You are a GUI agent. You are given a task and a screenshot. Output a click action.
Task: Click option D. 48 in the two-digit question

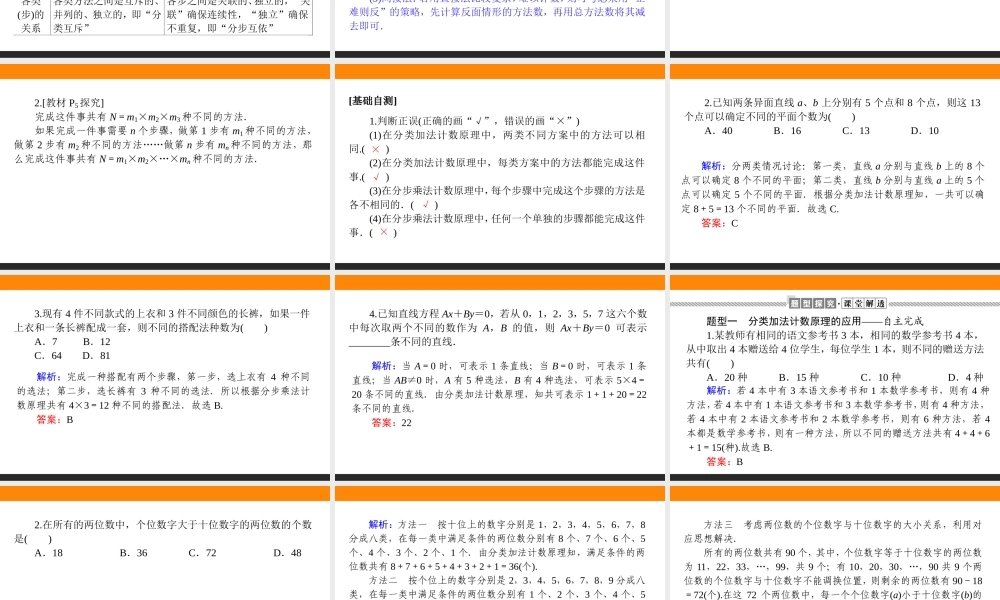point(288,553)
